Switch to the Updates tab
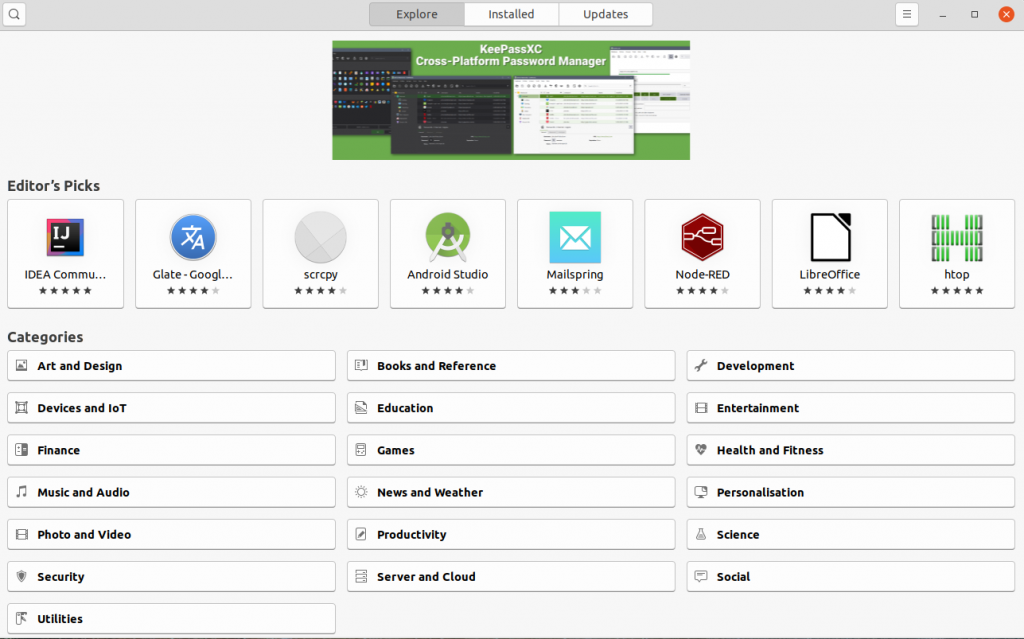 click(605, 14)
